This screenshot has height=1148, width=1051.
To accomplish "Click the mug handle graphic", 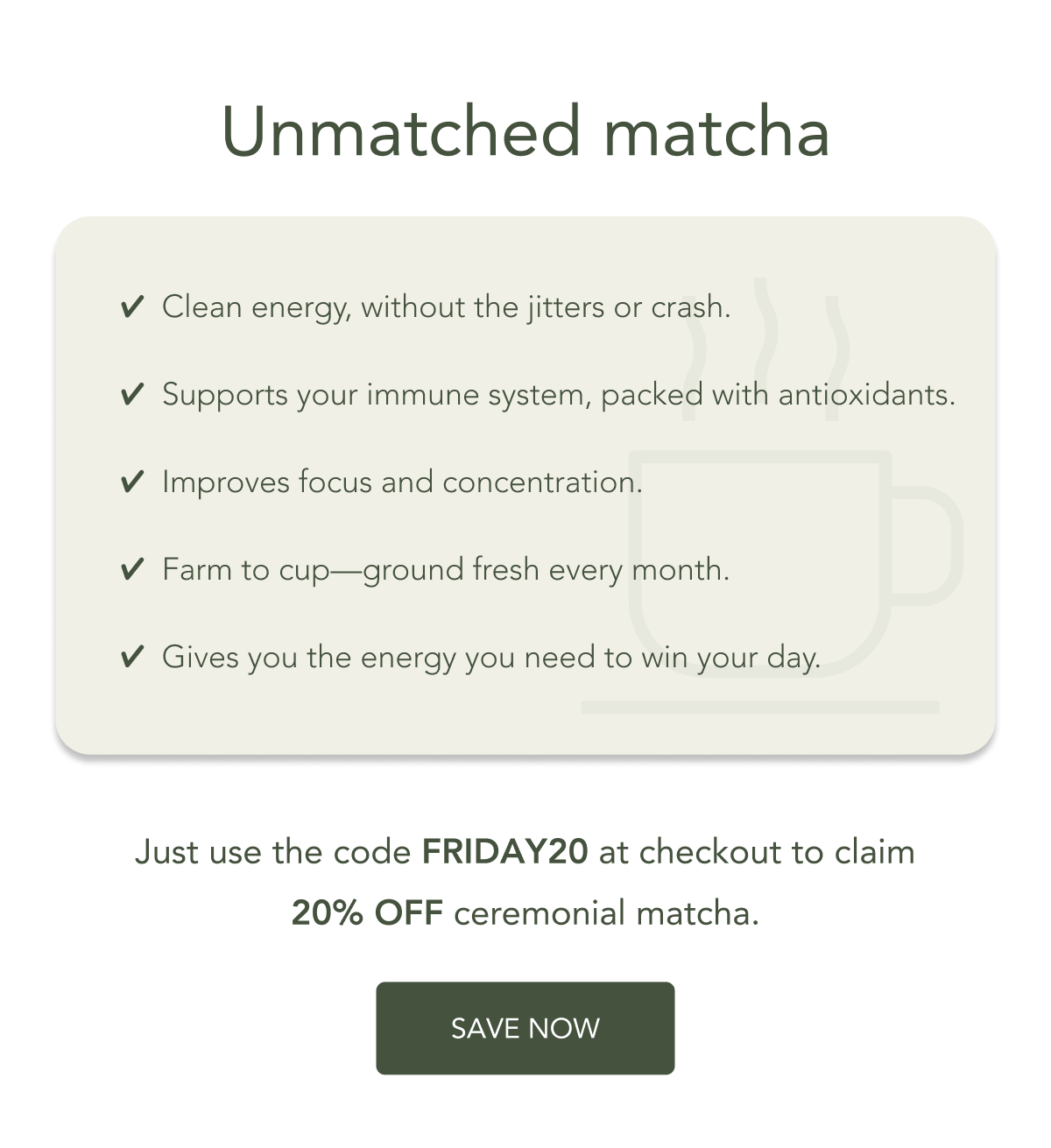I will tap(928, 546).
